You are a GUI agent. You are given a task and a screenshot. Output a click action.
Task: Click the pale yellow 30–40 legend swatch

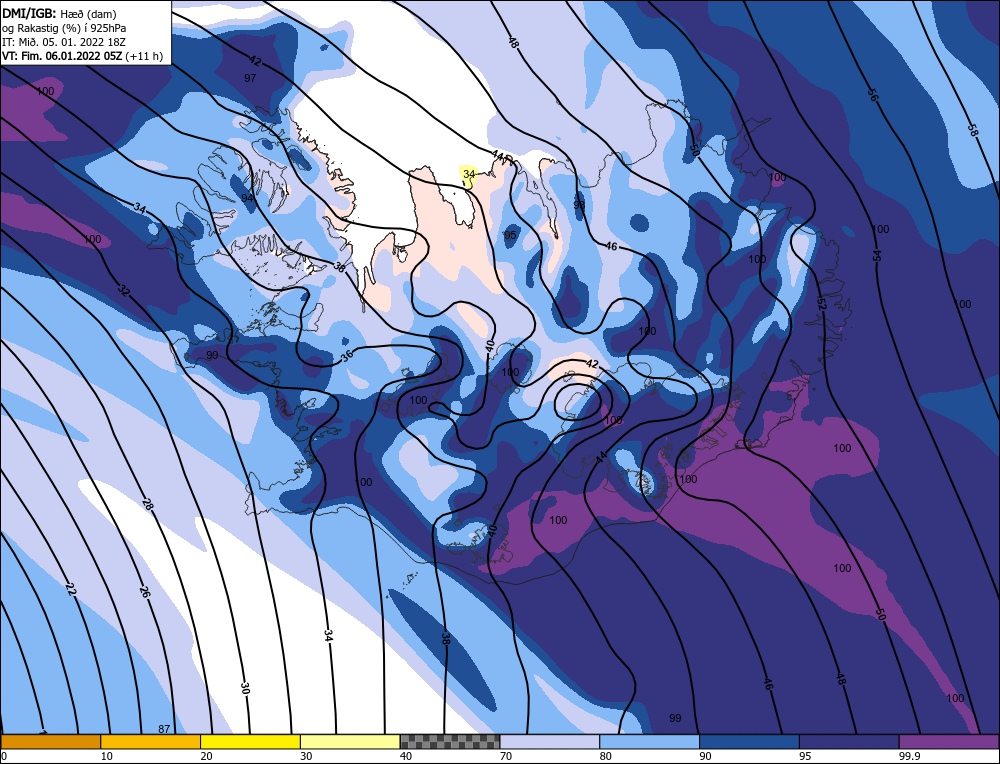[350, 741]
